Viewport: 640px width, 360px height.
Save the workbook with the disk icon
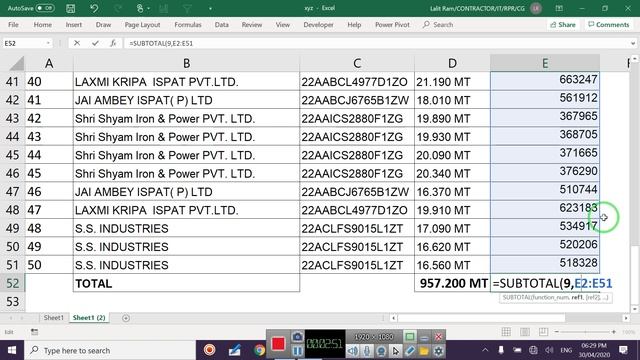71,8
